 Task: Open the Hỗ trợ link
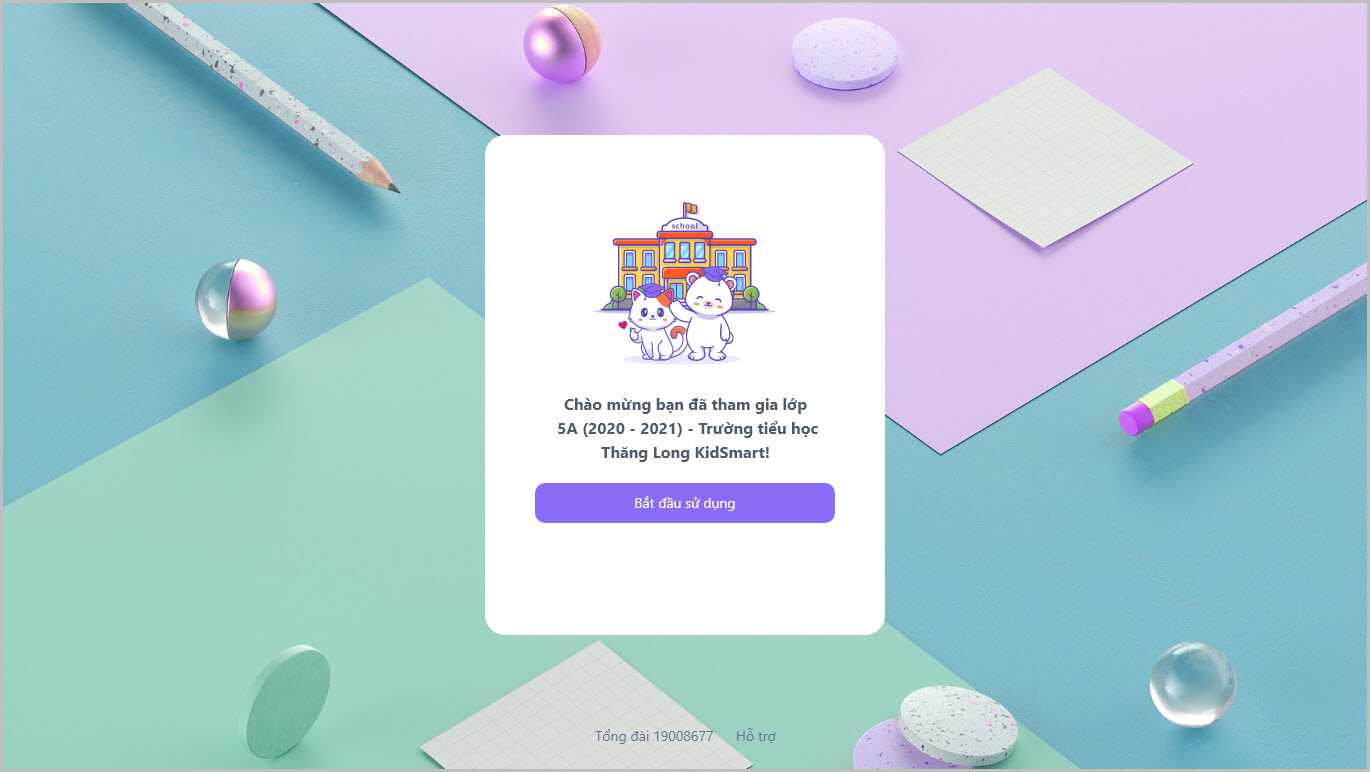(756, 736)
